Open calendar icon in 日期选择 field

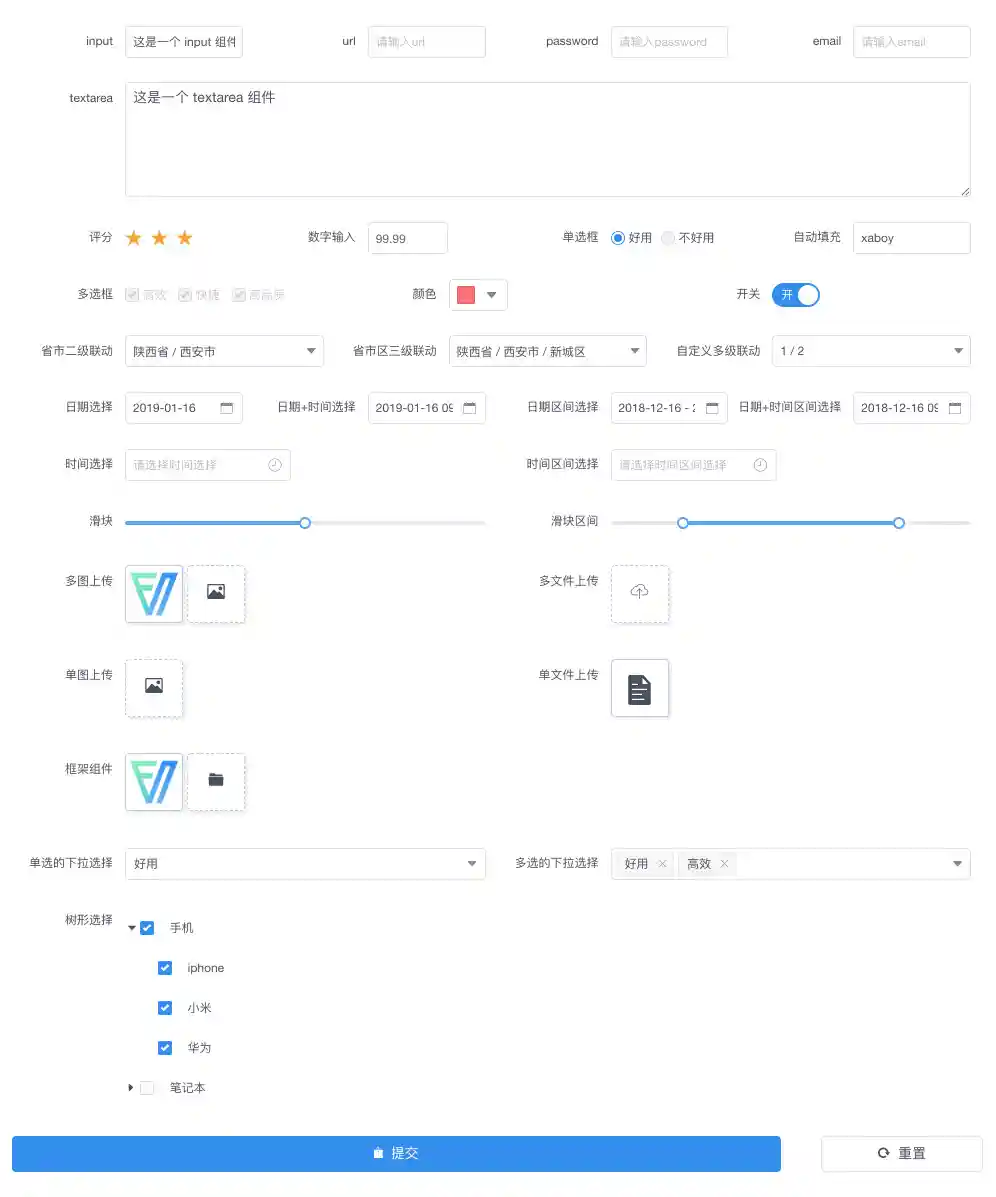[229, 408]
